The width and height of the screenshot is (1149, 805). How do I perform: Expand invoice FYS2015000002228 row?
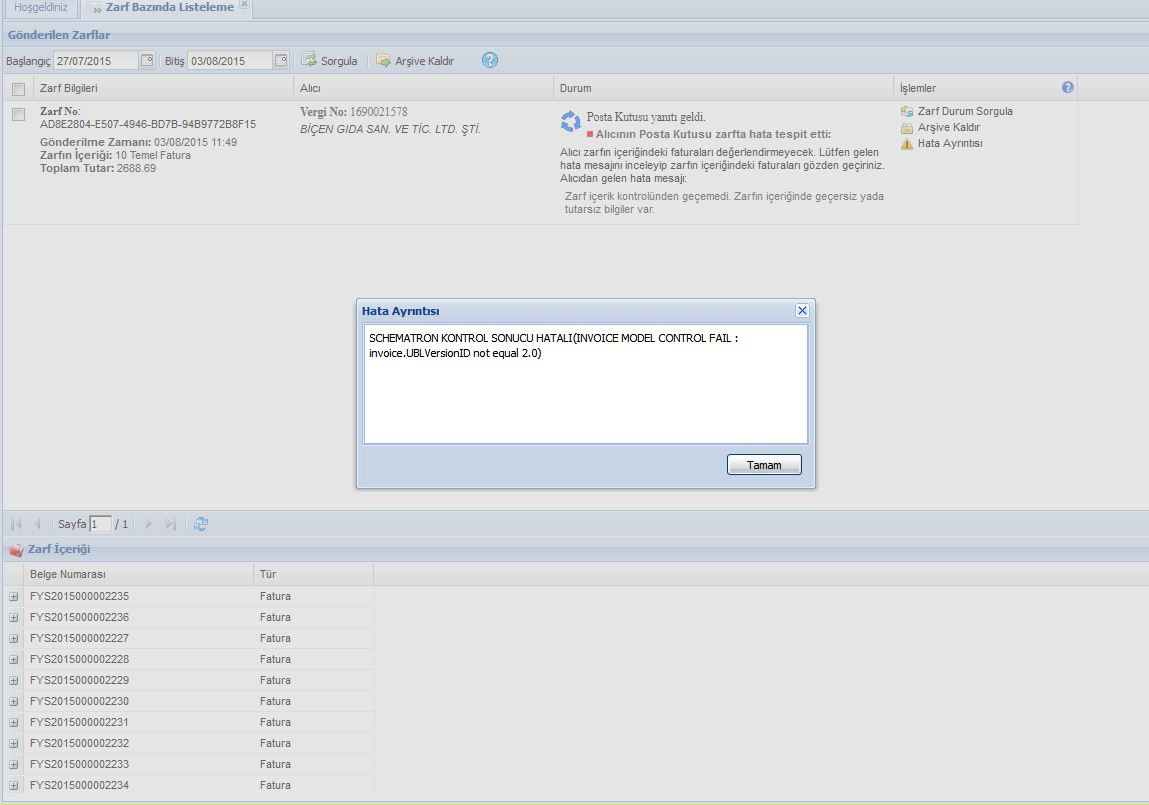(14, 660)
